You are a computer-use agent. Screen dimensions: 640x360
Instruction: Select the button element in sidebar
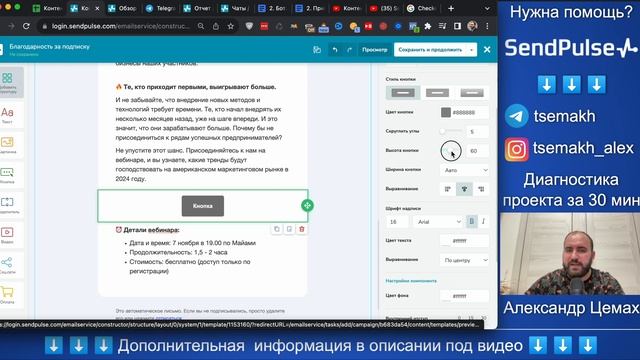point(7,175)
